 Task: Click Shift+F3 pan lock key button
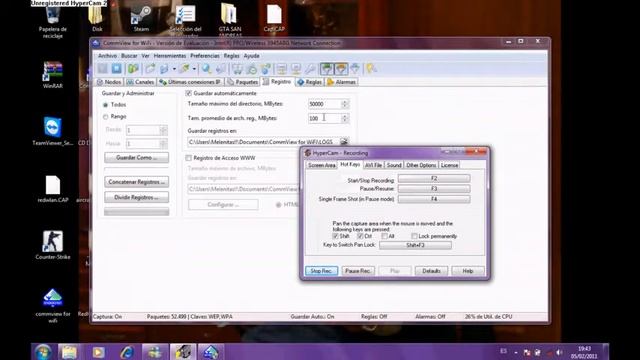click(415, 245)
